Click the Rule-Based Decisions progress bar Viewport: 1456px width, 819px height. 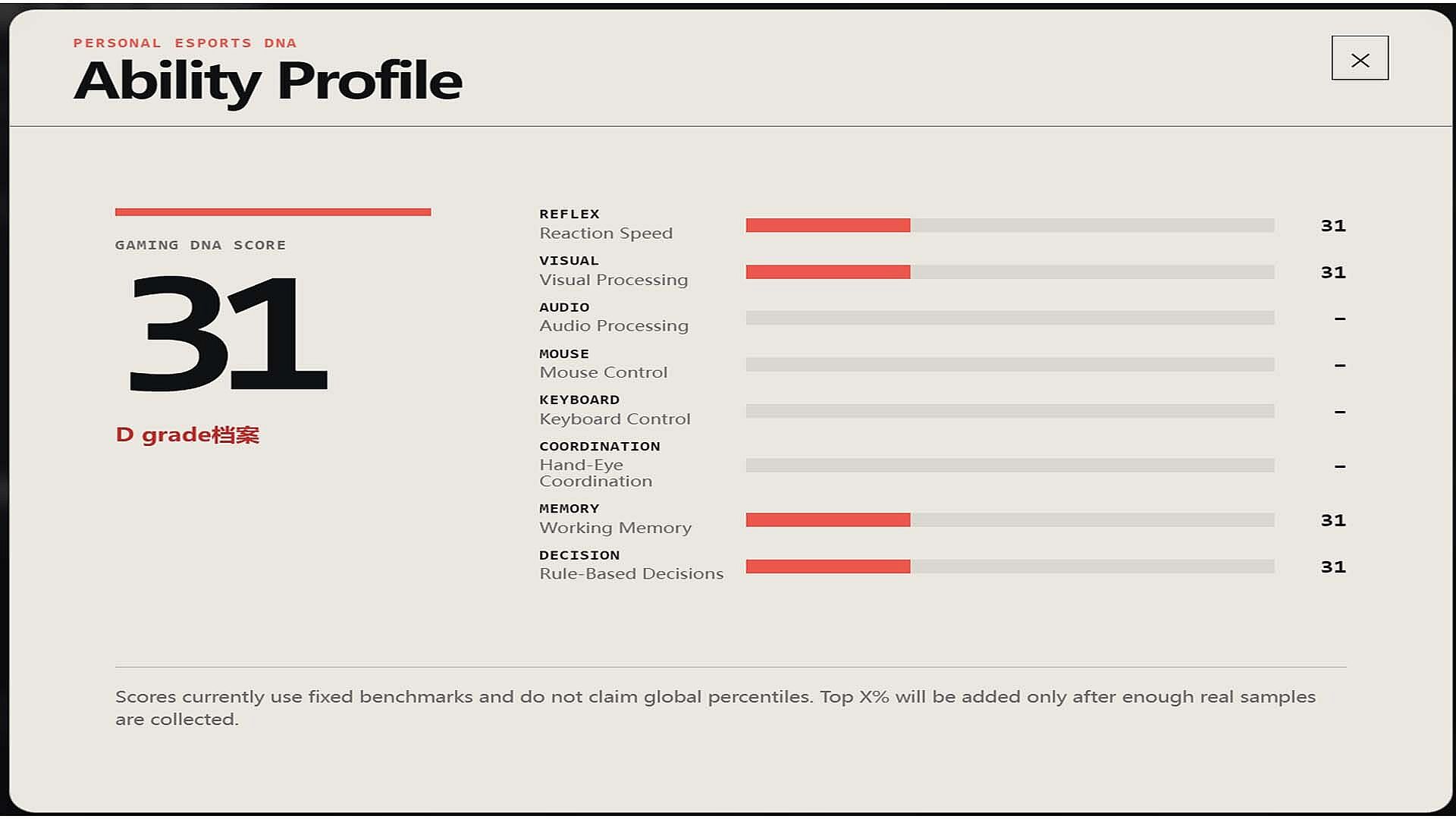click(x=1010, y=566)
